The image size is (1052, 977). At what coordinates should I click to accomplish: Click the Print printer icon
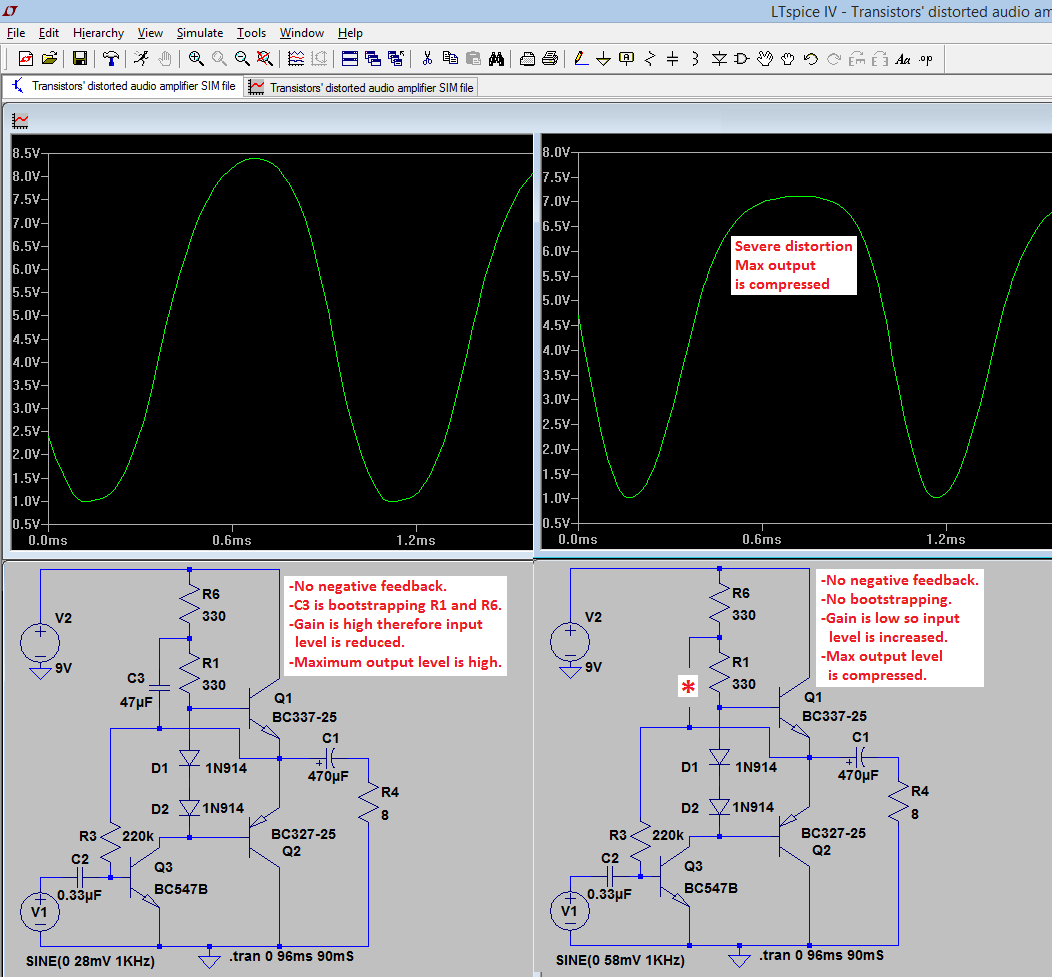[x=550, y=59]
